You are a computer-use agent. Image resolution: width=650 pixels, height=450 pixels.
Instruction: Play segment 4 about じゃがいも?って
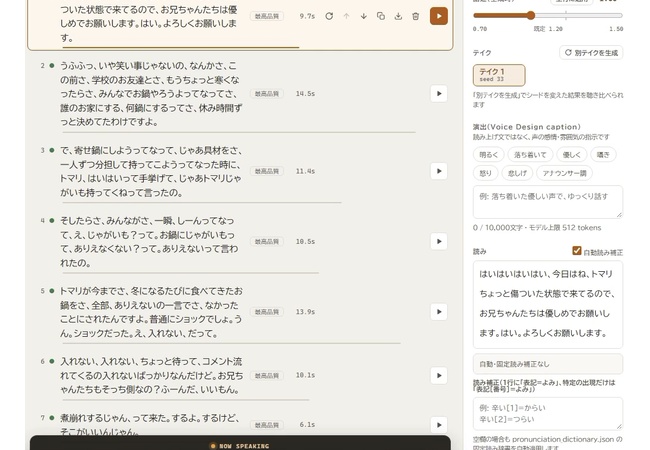439,242
